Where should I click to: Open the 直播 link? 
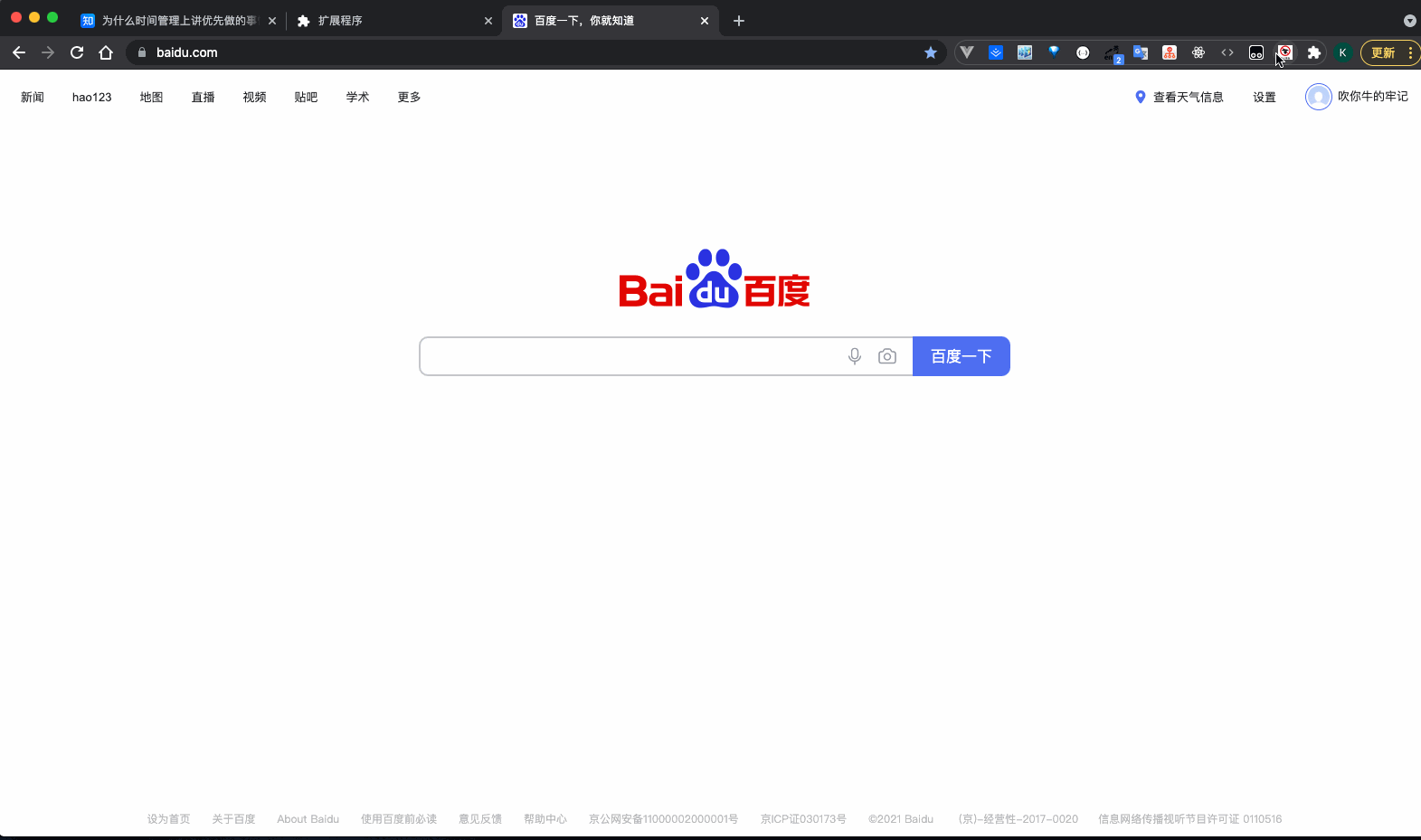tap(204, 97)
